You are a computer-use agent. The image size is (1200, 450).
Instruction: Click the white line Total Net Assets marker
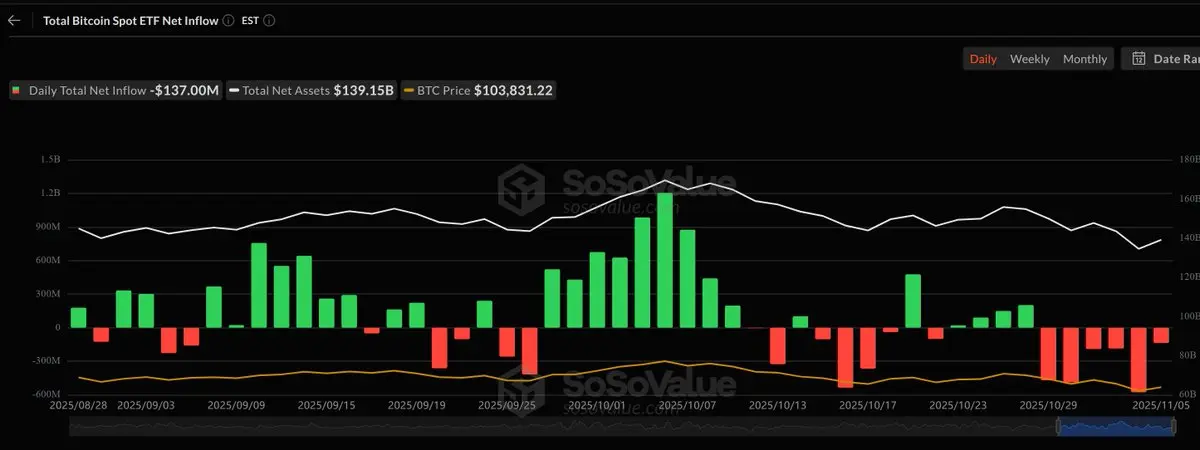coord(234,90)
